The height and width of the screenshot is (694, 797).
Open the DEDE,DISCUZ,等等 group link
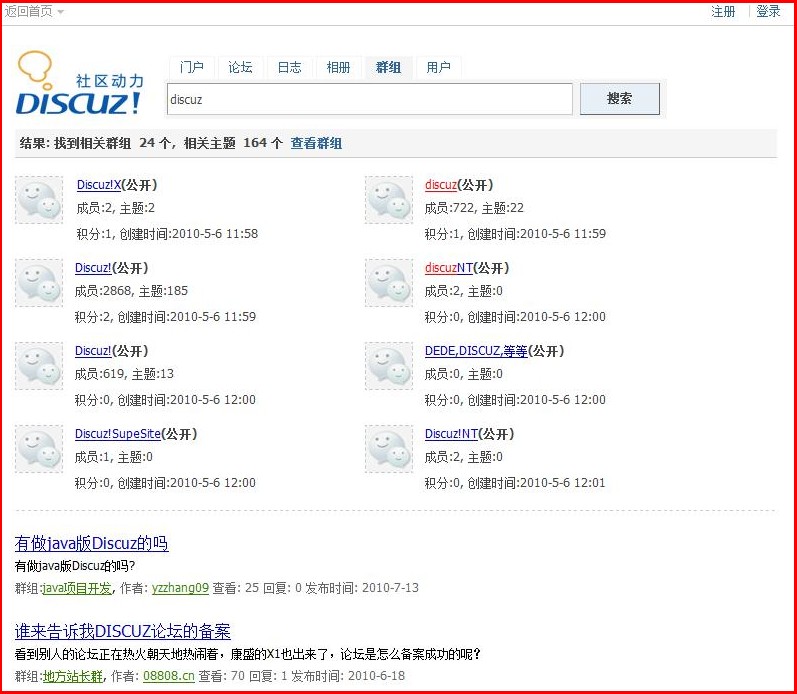point(476,351)
